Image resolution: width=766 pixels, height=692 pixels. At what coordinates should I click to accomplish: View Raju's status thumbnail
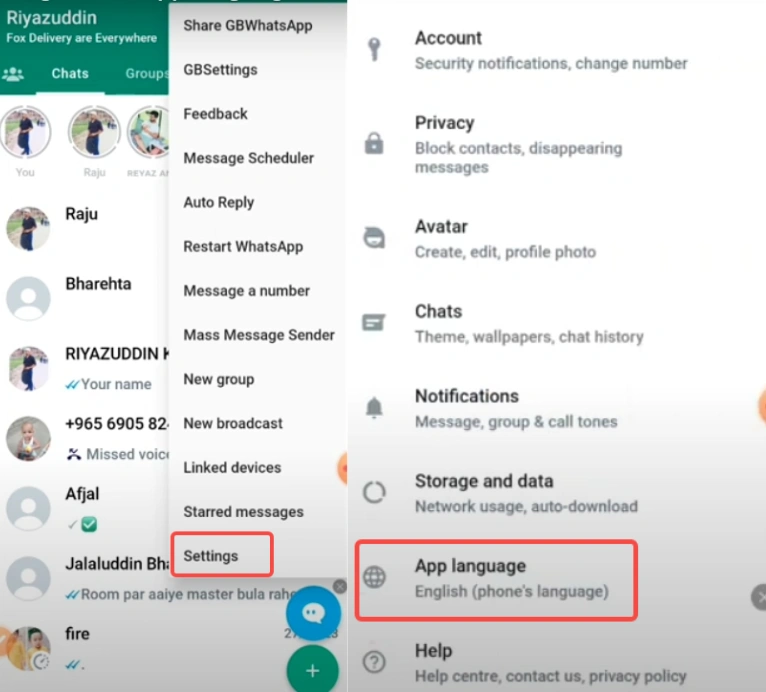(x=94, y=133)
